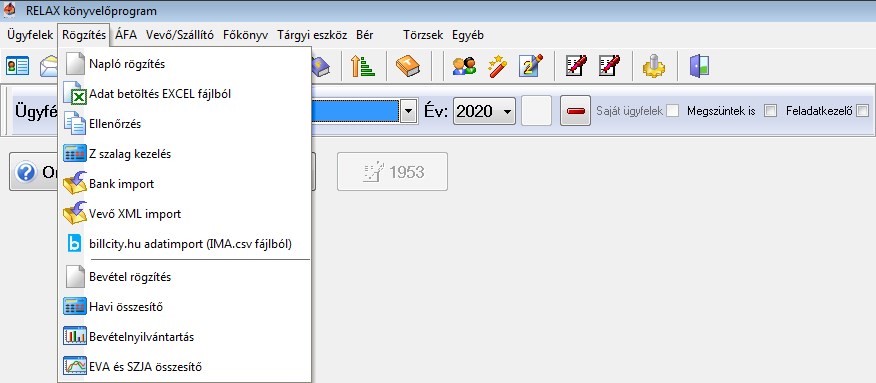Enable the Megszüntek is checkbox
This screenshot has height=383, width=876.
(x=770, y=111)
